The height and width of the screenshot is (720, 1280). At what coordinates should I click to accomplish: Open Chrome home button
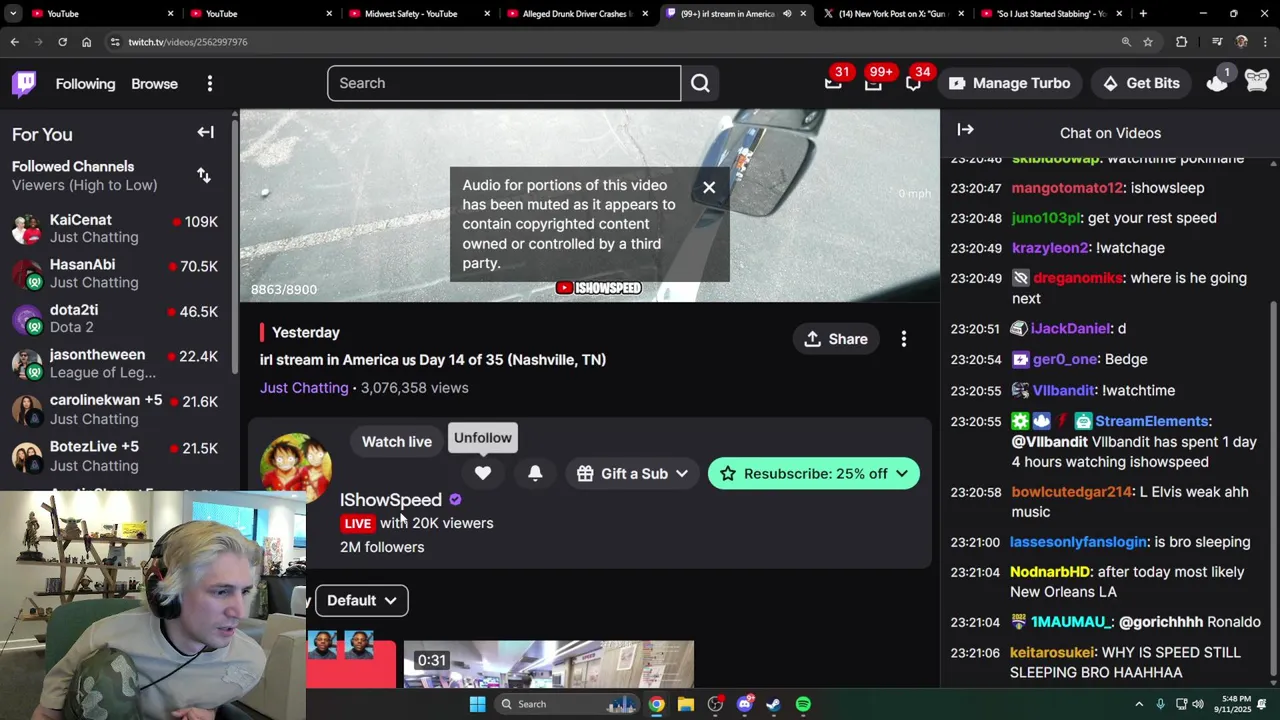[x=86, y=42]
